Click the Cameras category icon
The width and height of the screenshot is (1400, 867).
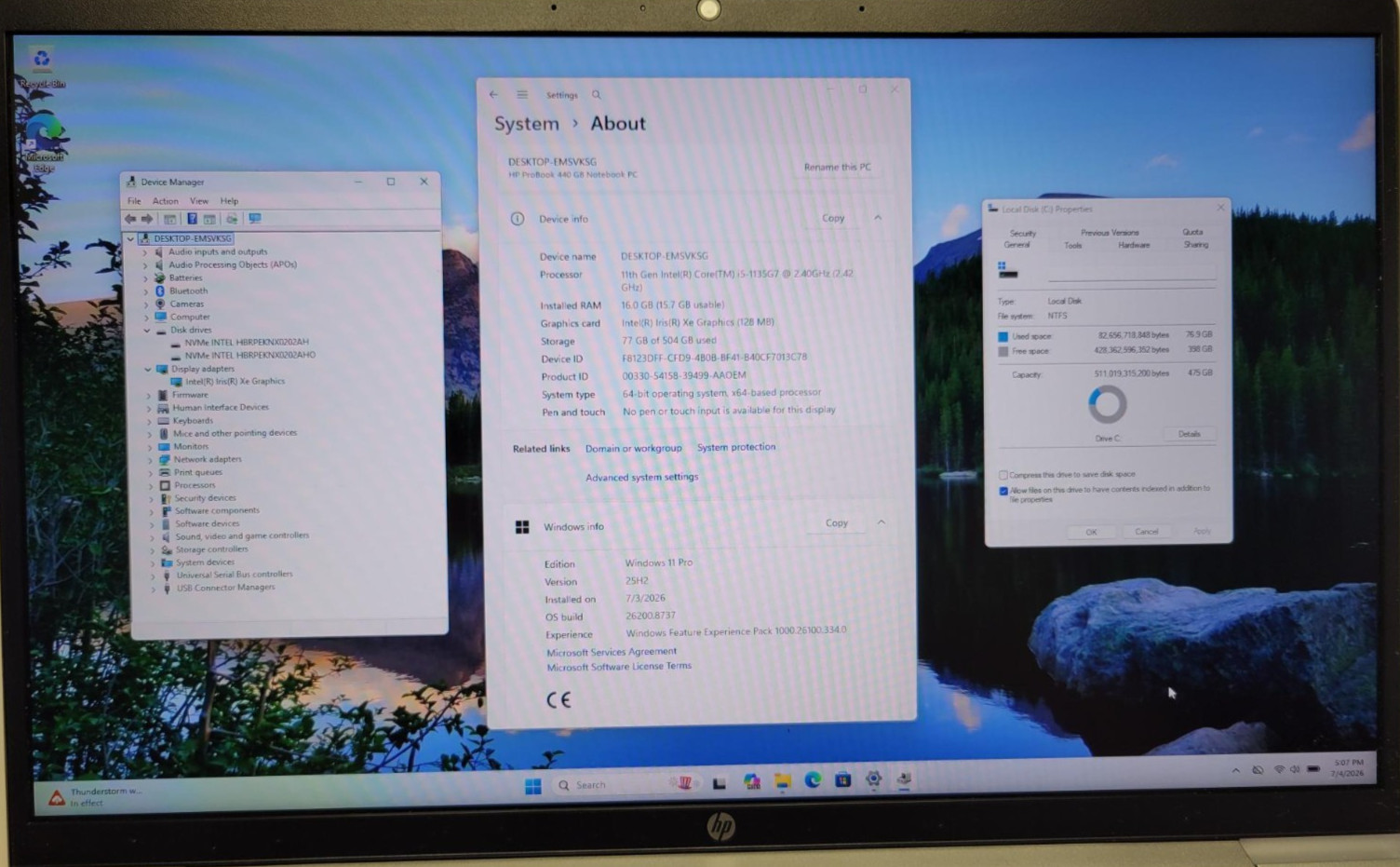[x=160, y=304]
